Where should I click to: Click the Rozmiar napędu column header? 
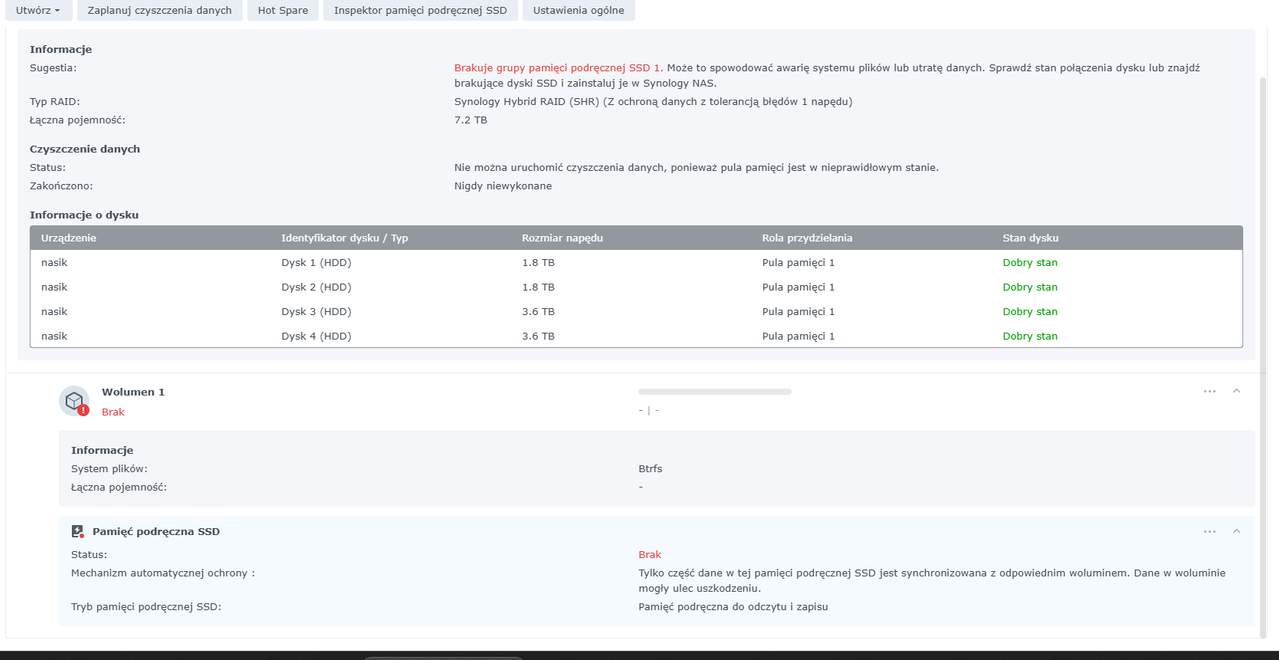[631, 238]
